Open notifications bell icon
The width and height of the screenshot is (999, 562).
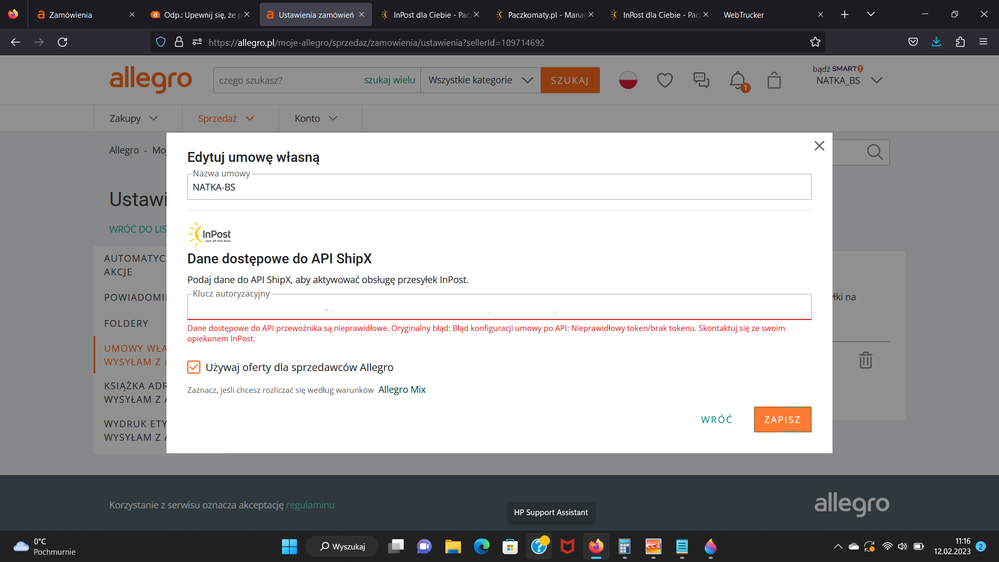738,80
